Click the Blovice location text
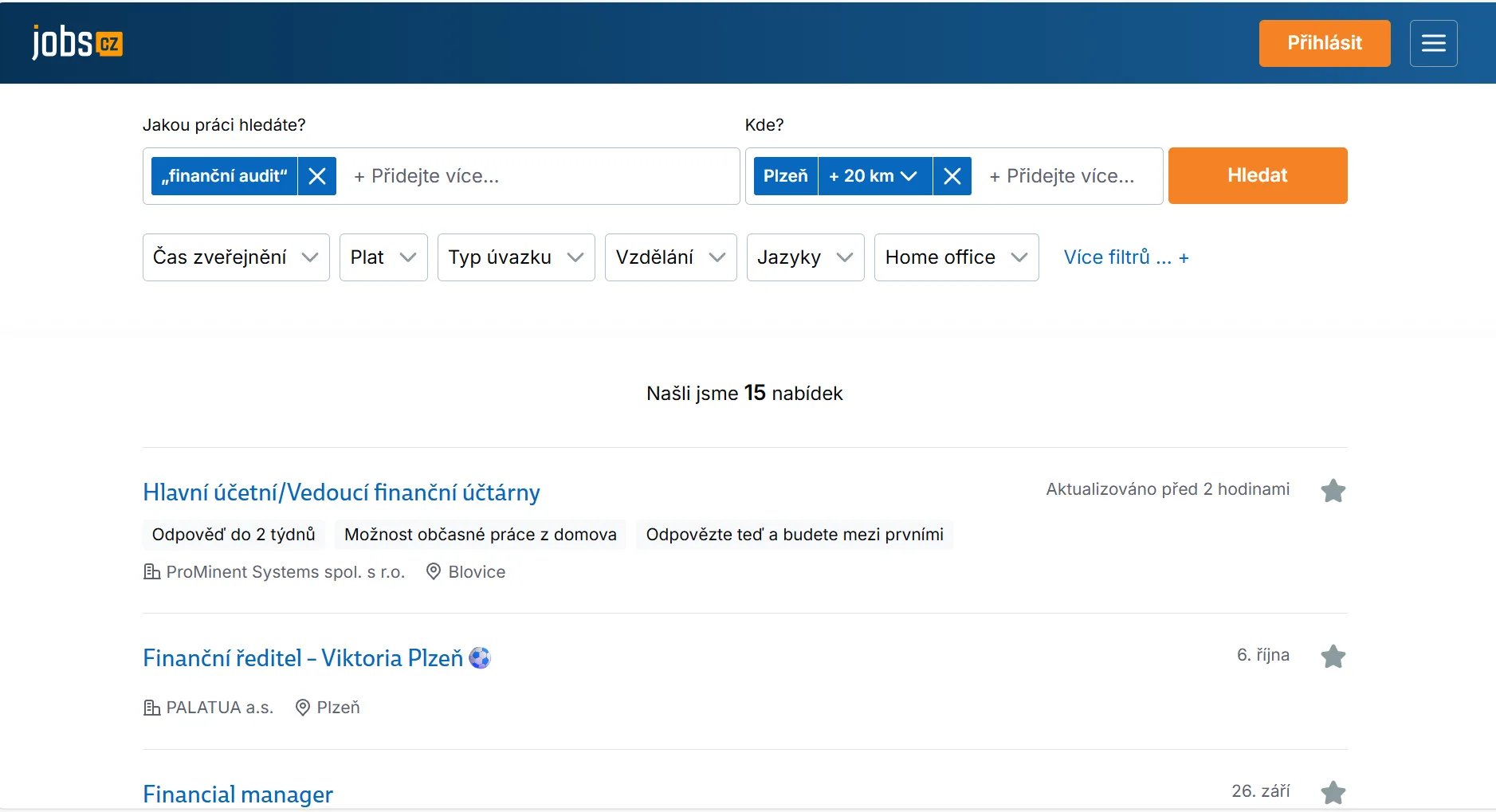 477,572
